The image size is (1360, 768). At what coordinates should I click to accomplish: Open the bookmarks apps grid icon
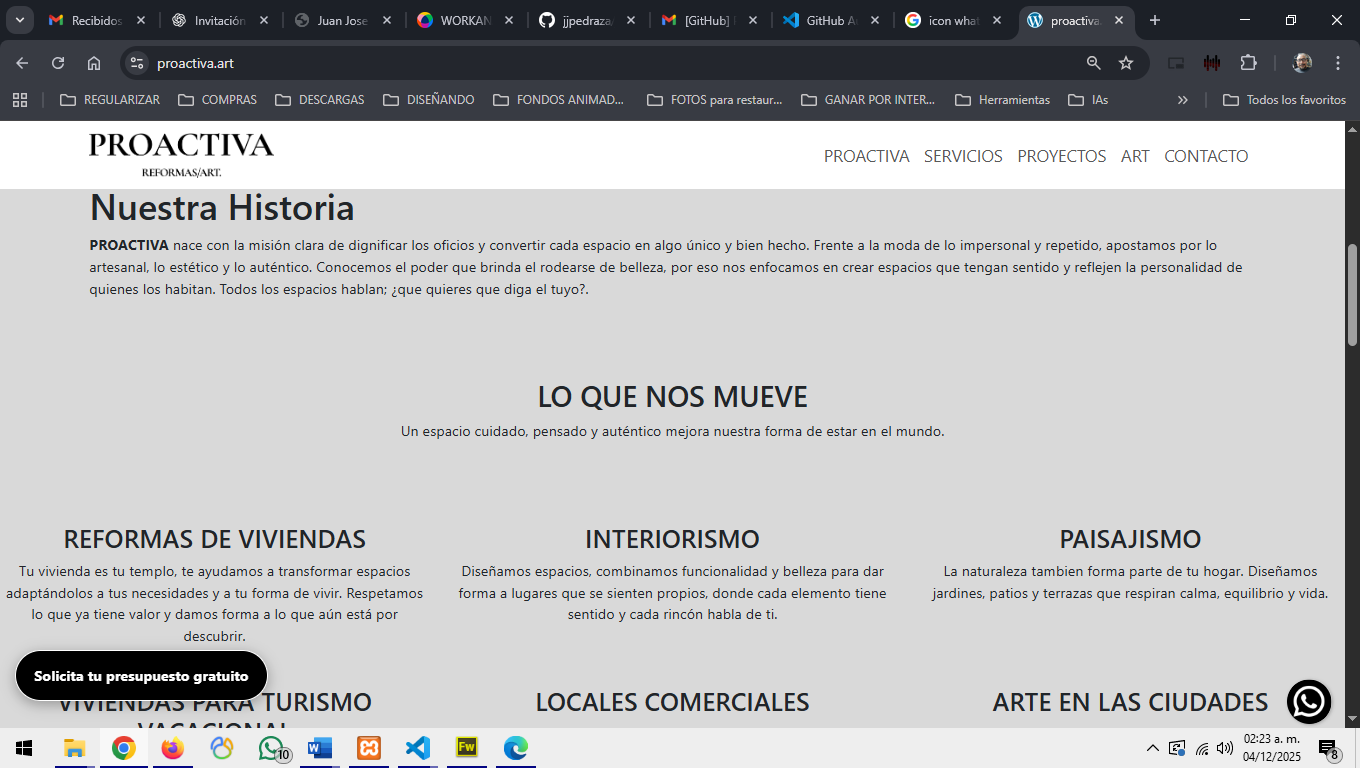tap(20, 100)
